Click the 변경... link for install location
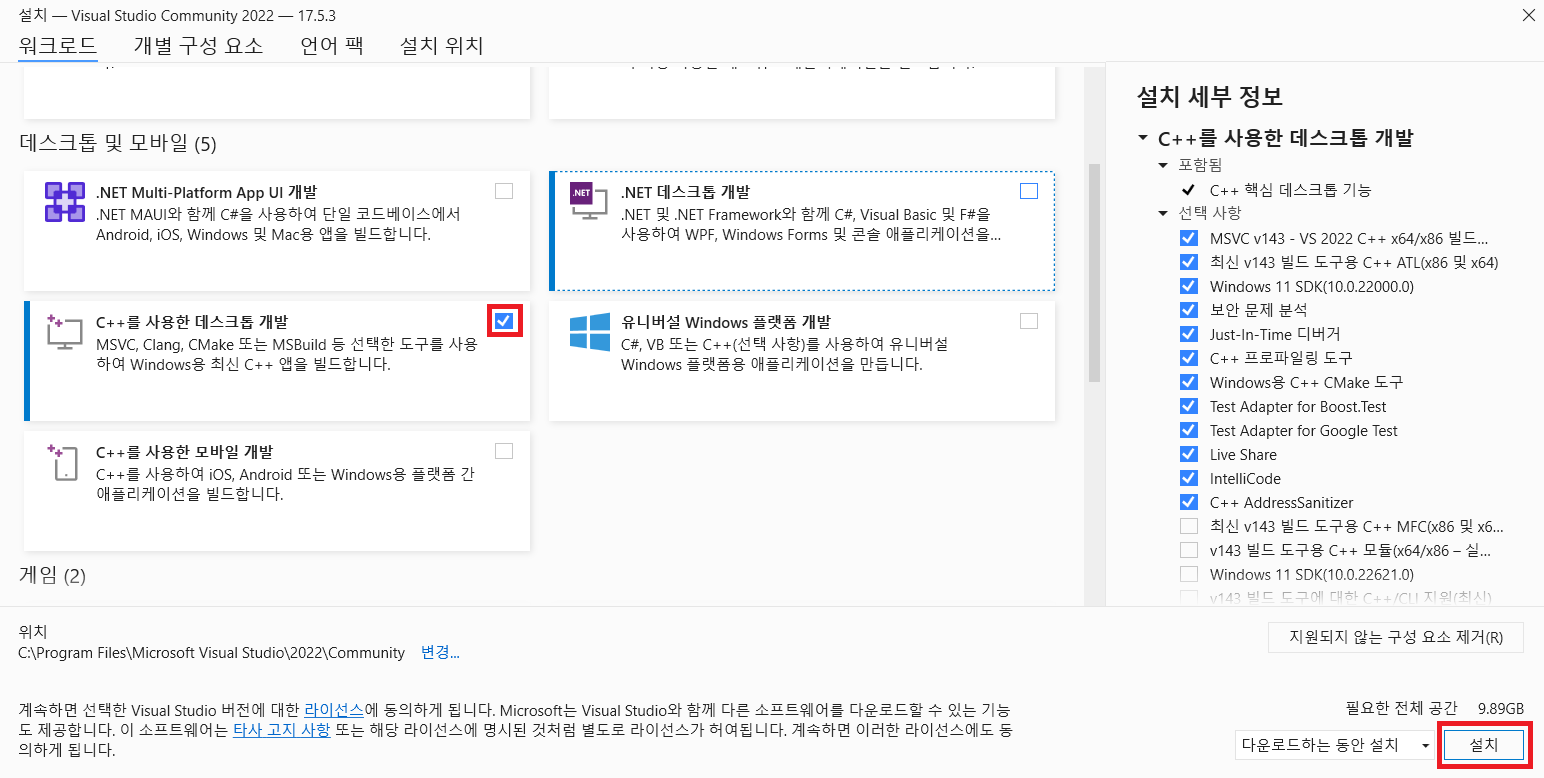 click(440, 653)
